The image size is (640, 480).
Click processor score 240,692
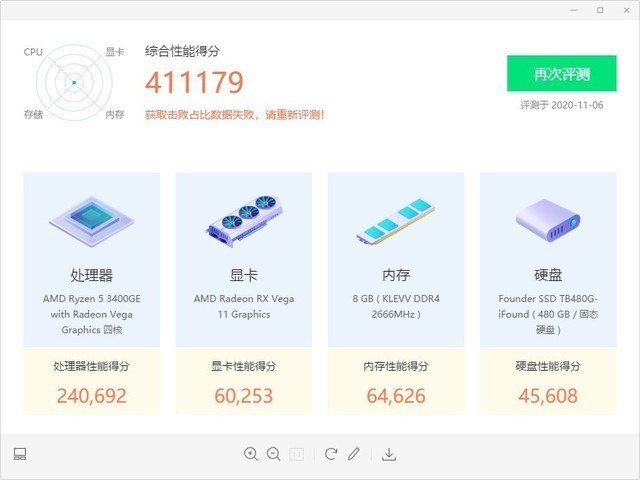pos(92,396)
